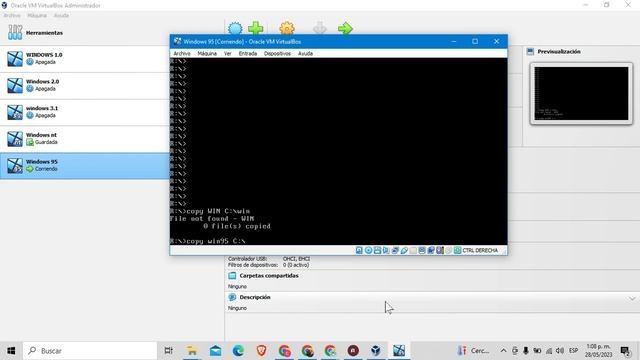Click the active Windows 95 VM taskbar icon
Screen dimensions: 640x360
[x=399, y=351]
